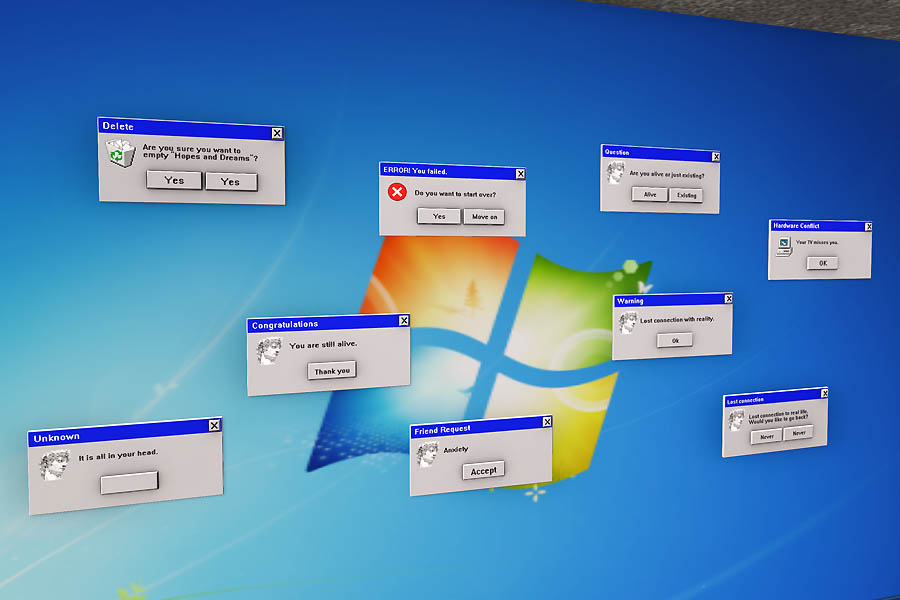Screen dimensions: 900x600
Task: Click the Move on button
Action: point(484,216)
